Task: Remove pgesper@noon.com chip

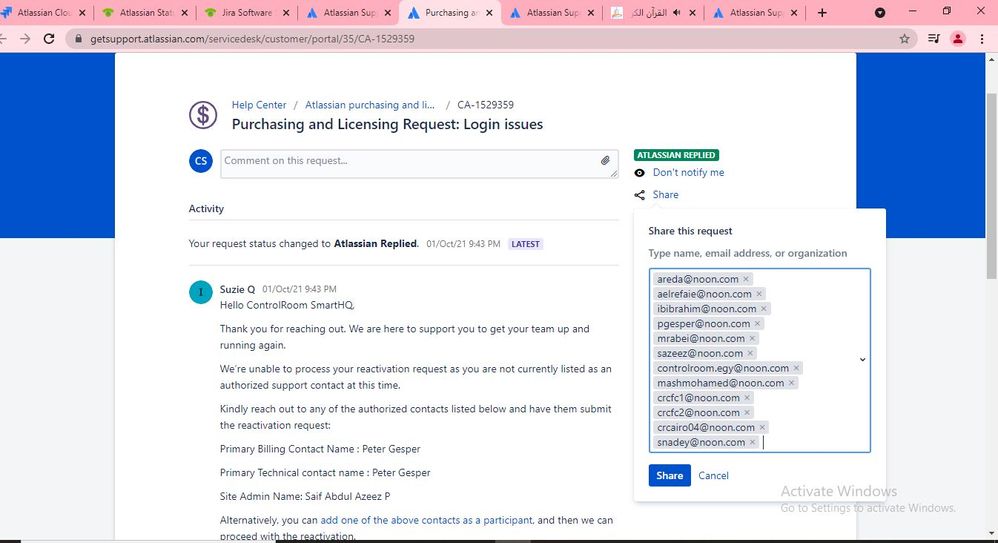Action: (757, 323)
